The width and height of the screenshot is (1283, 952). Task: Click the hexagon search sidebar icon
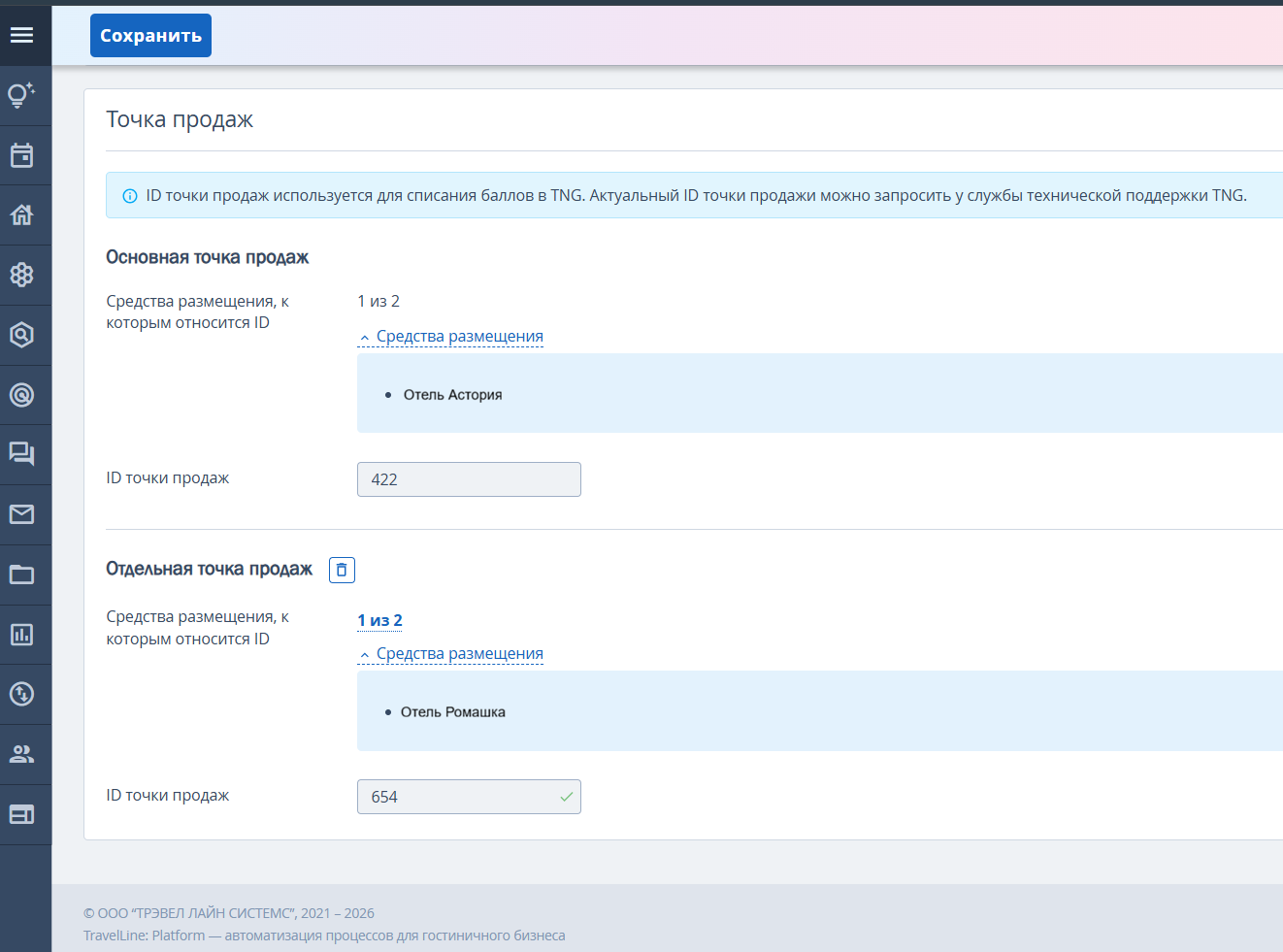[x=21, y=335]
